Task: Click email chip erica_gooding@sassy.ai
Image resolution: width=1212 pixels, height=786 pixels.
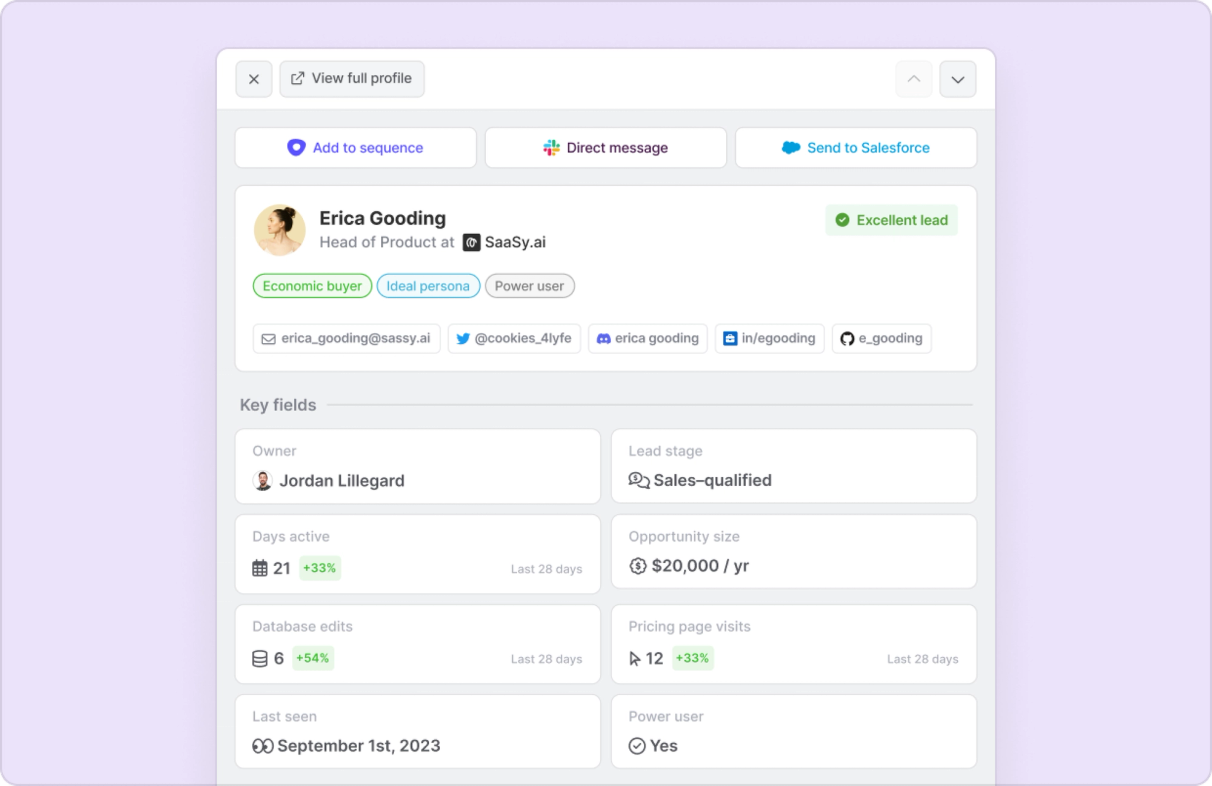Action: point(346,339)
